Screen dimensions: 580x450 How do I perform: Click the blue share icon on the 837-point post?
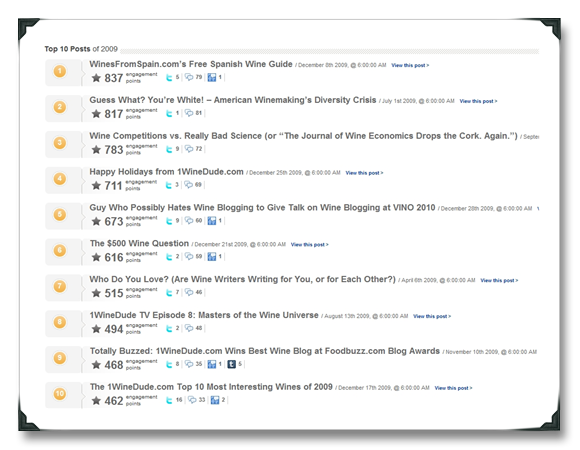pyautogui.click(x=212, y=78)
